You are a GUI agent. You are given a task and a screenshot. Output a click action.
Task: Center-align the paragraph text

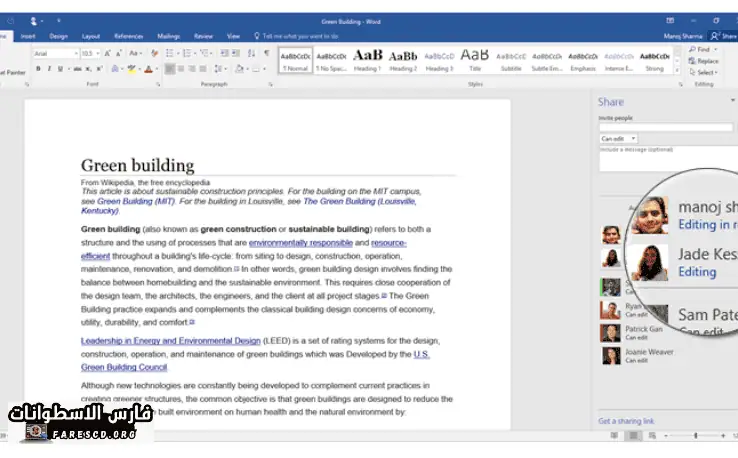coord(182,69)
